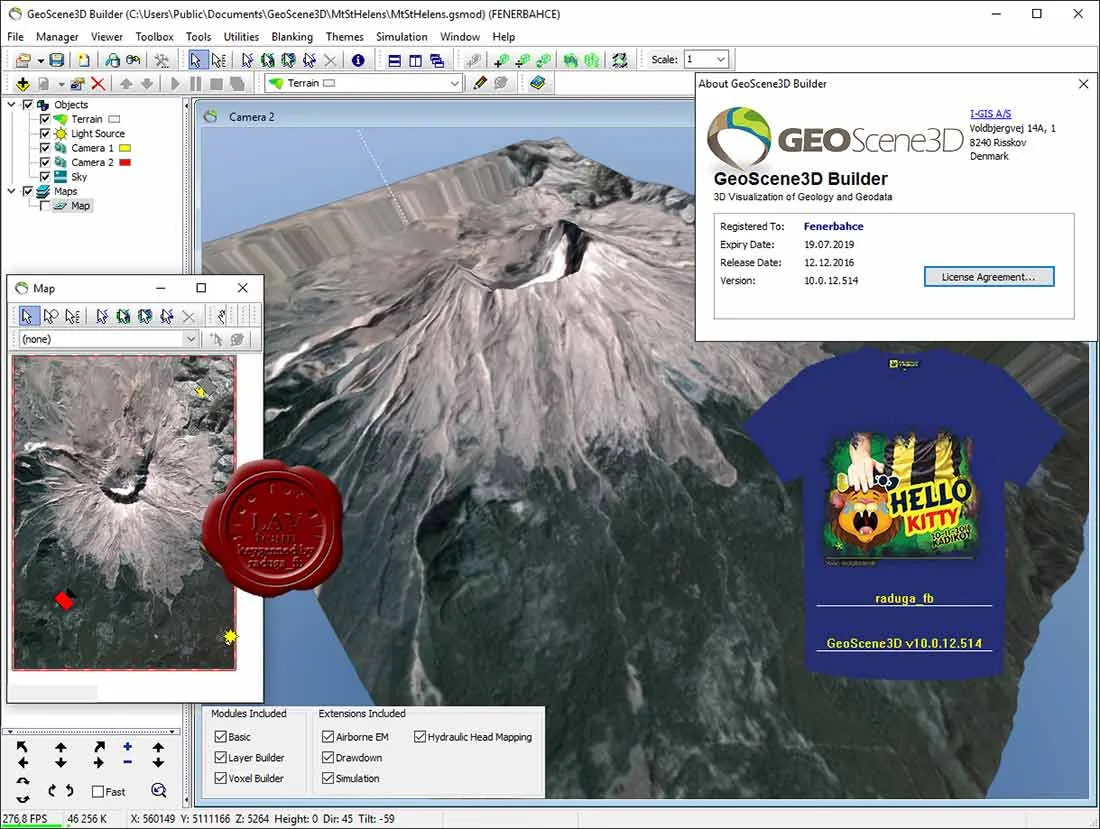Open the Simulation menu
Screen dimensions: 1100x829
point(401,36)
